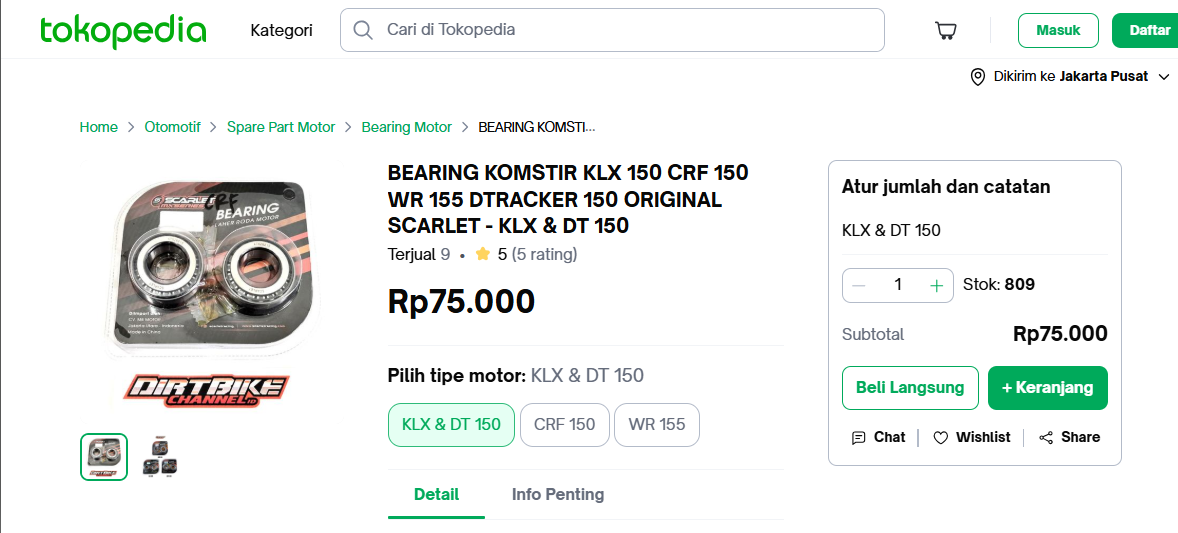Open the Kategori menu
Screen dimensions: 1178x533
[x=281, y=30]
